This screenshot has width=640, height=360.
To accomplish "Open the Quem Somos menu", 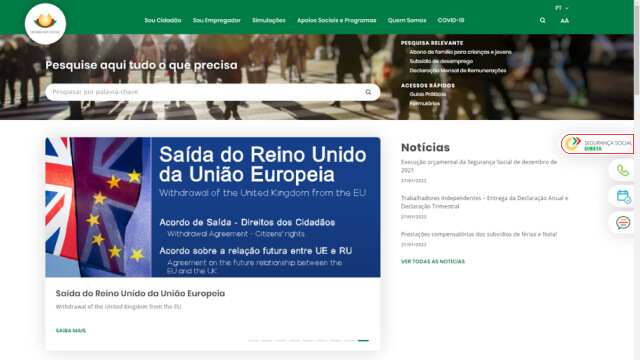I will (407, 20).
